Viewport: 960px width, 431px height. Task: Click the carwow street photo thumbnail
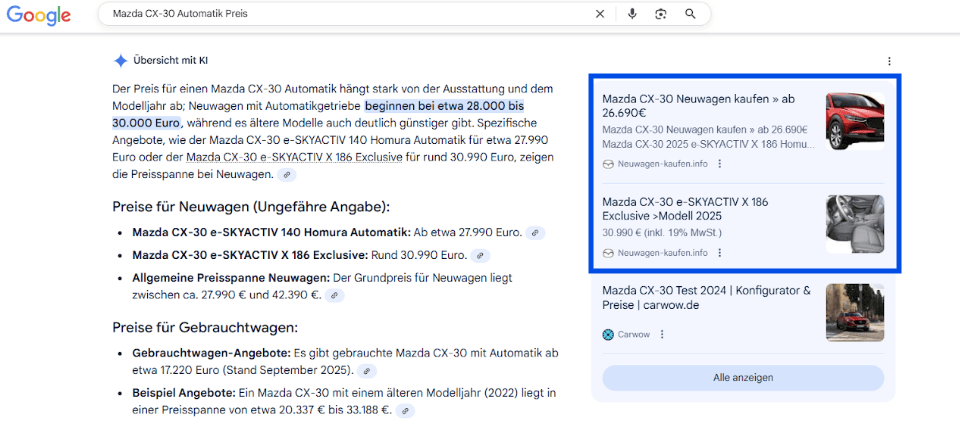tap(855, 313)
